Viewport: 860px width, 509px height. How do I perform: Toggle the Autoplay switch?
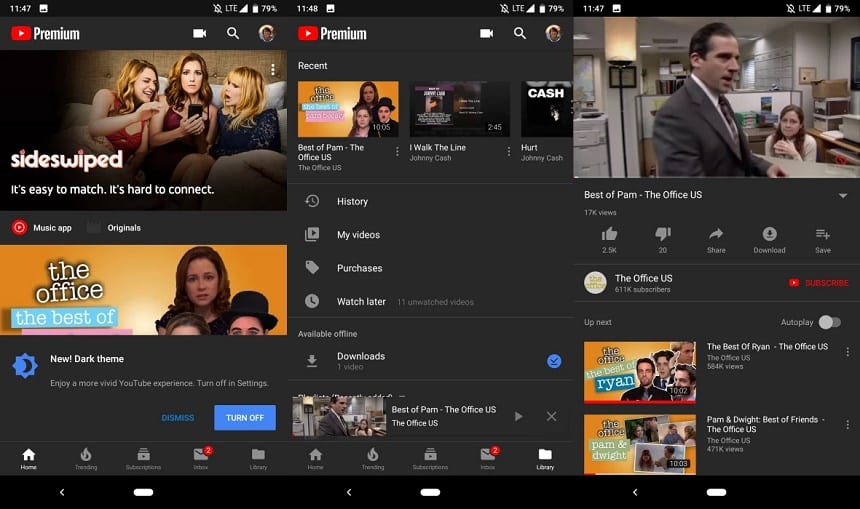point(828,322)
